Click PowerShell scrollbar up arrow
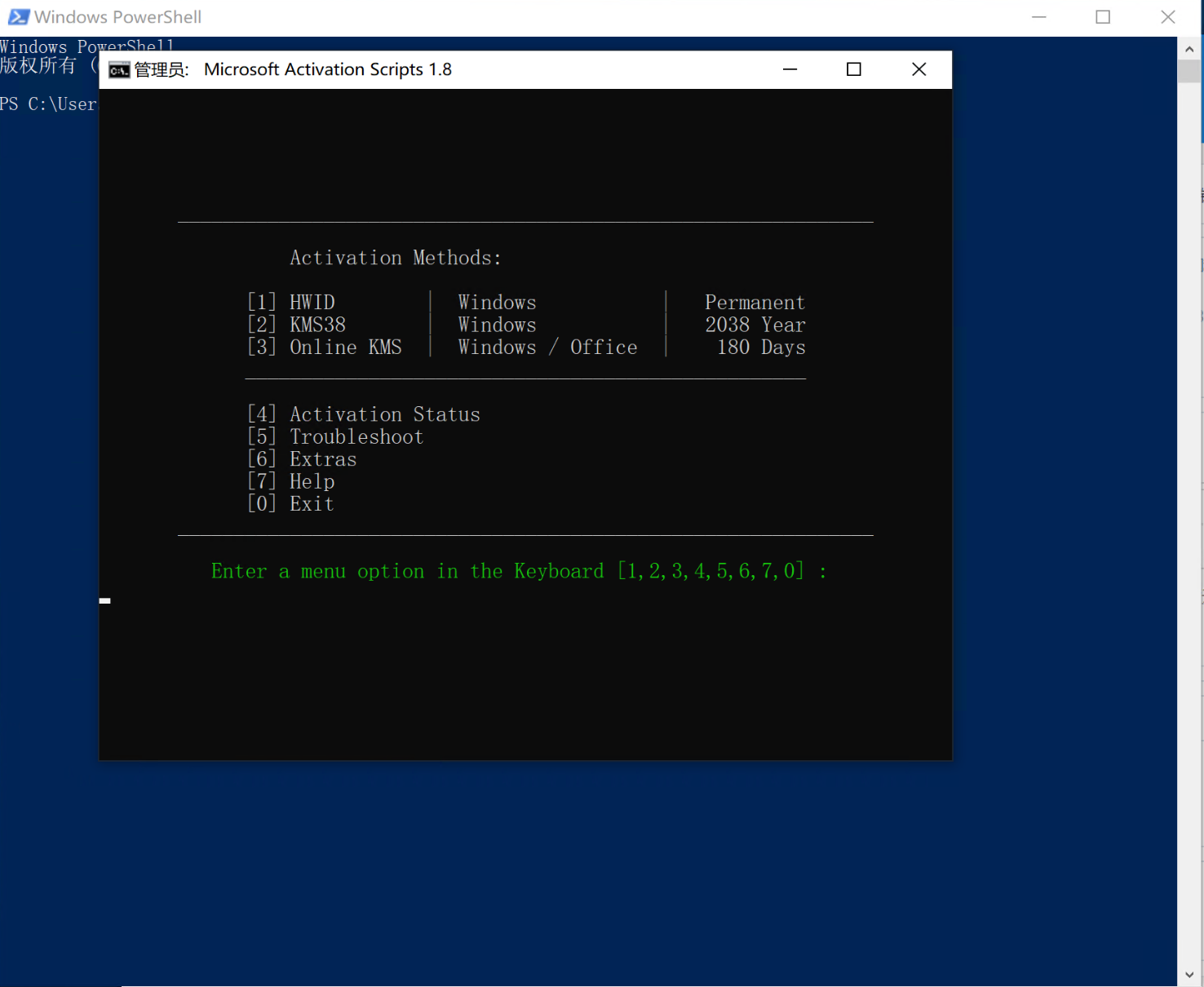This screenshot has width=1204, height=987. 1189,49
